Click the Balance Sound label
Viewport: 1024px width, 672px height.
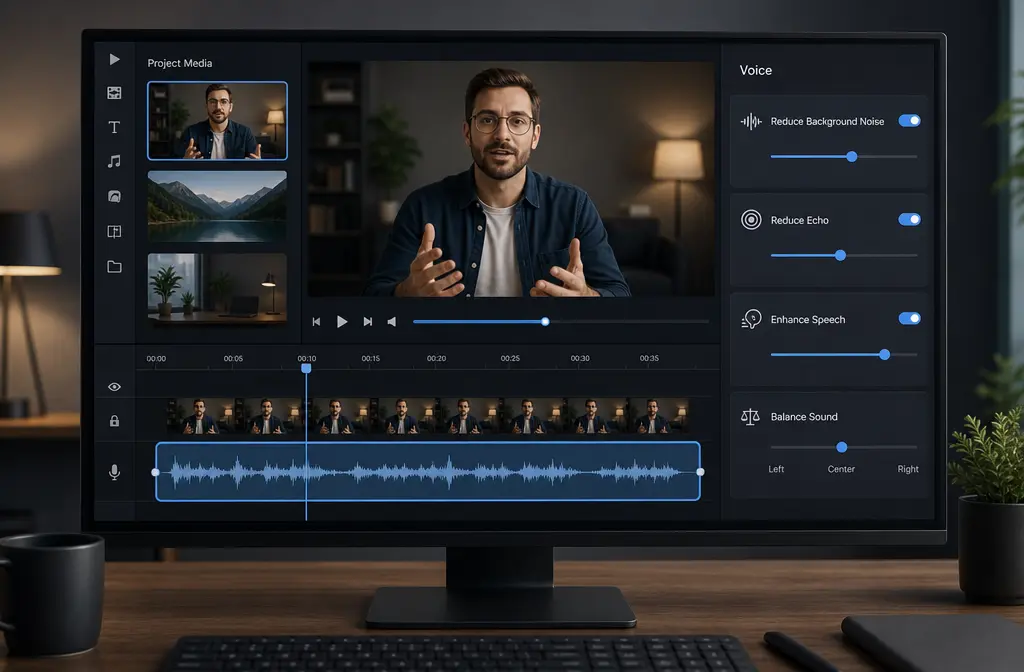coord(804,417)
